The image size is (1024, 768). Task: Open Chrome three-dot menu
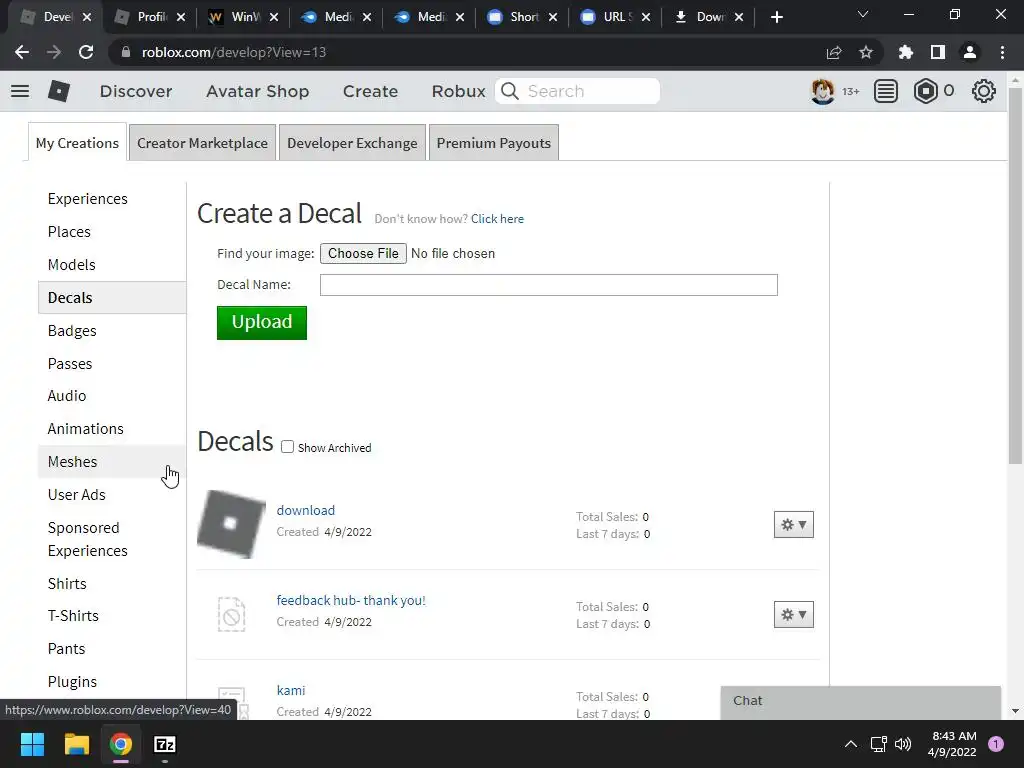click(x=1002, y=52)
